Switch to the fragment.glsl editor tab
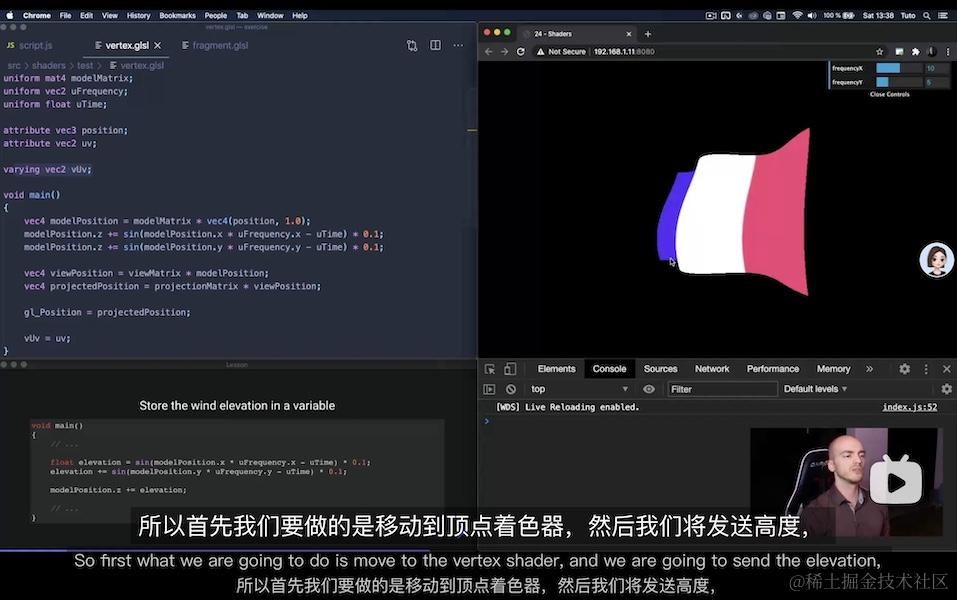The image size is (957, 600). [x=215, y=45]
